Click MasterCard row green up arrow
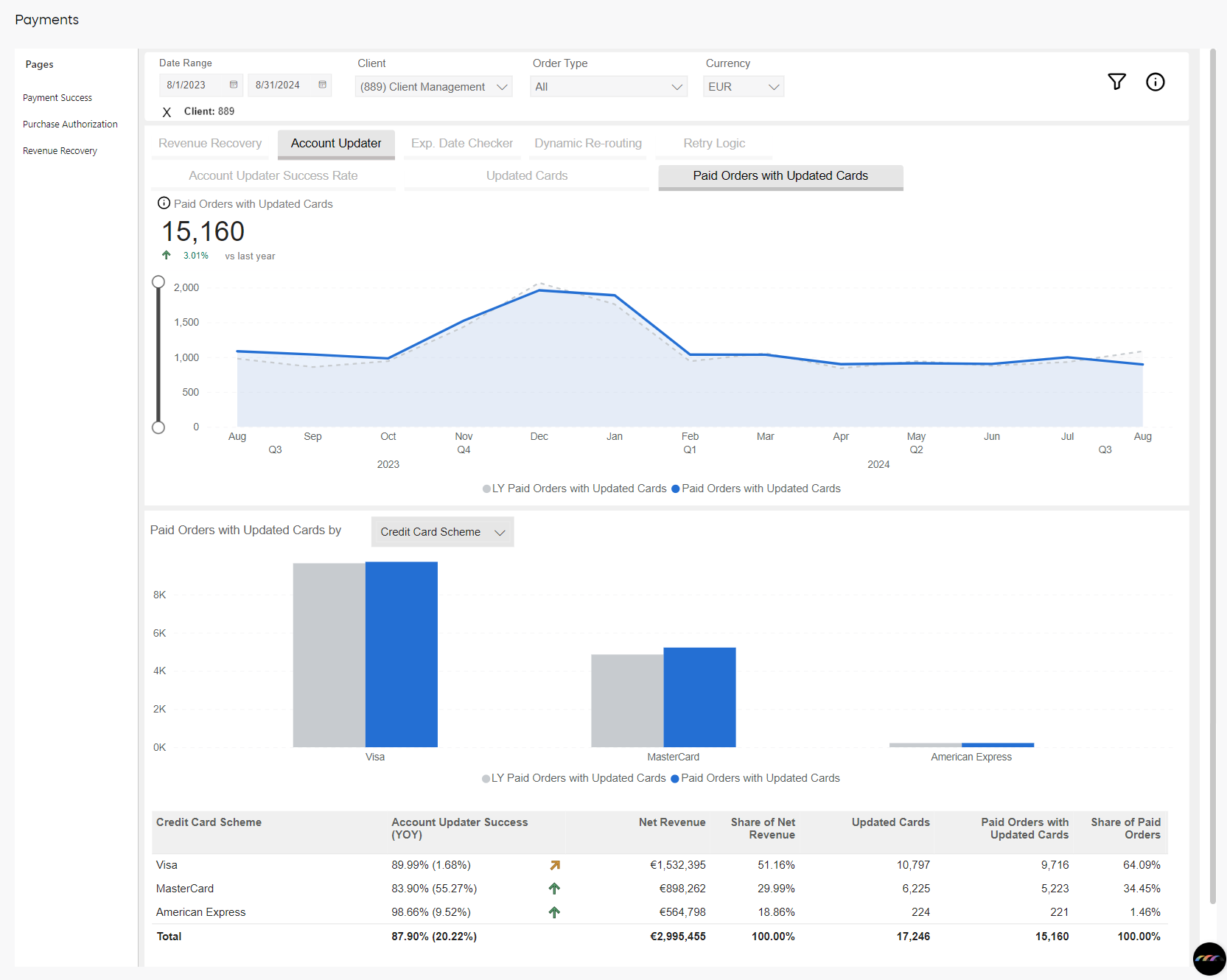 tap(554, 889)
